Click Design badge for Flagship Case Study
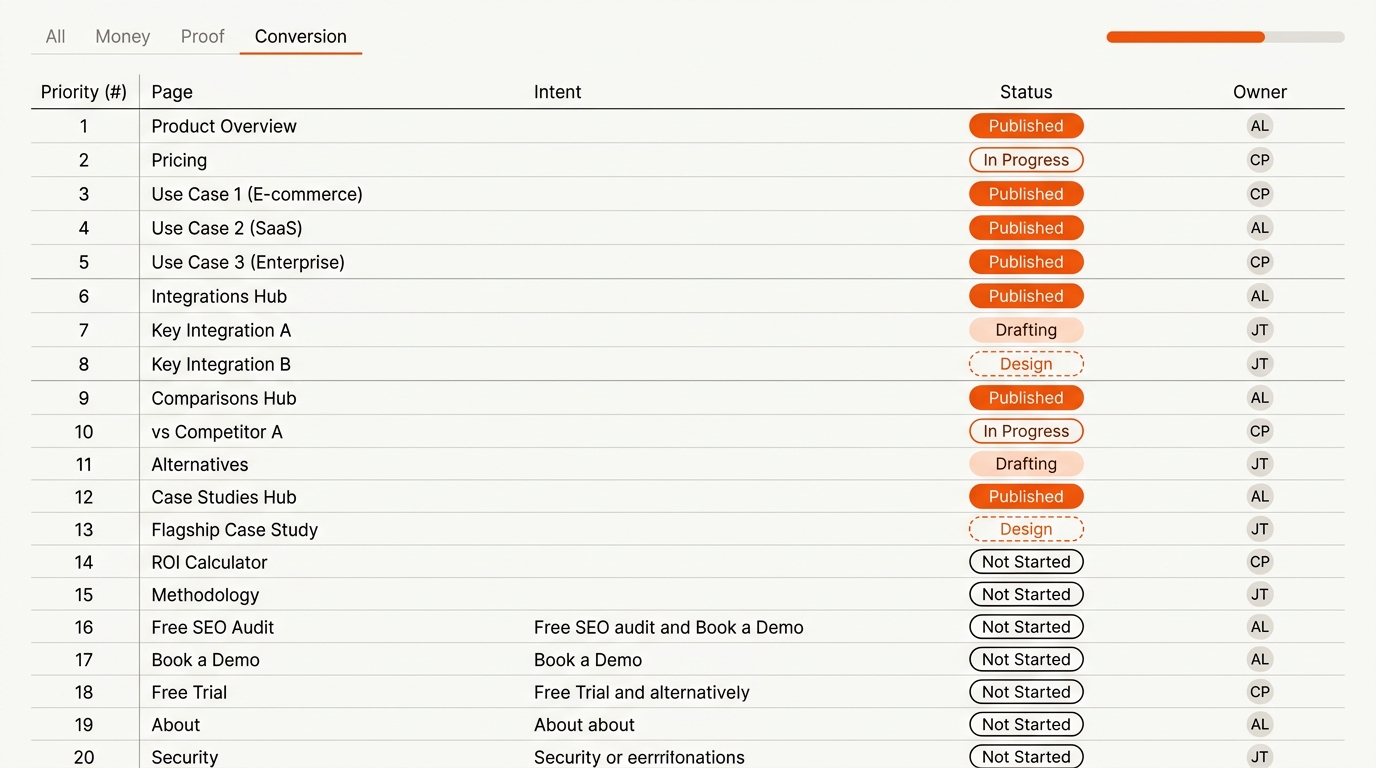 1026,529
